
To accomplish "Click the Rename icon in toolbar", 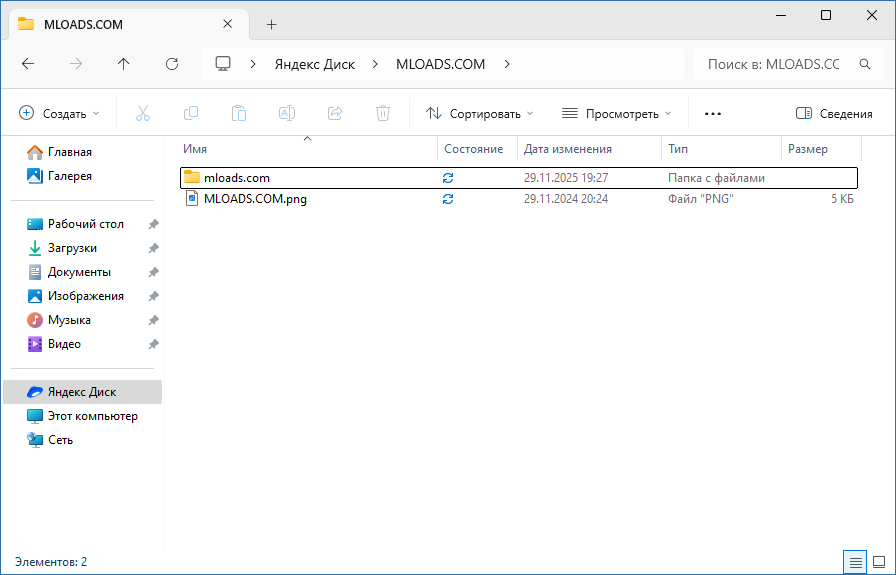I will coord(287,114).
